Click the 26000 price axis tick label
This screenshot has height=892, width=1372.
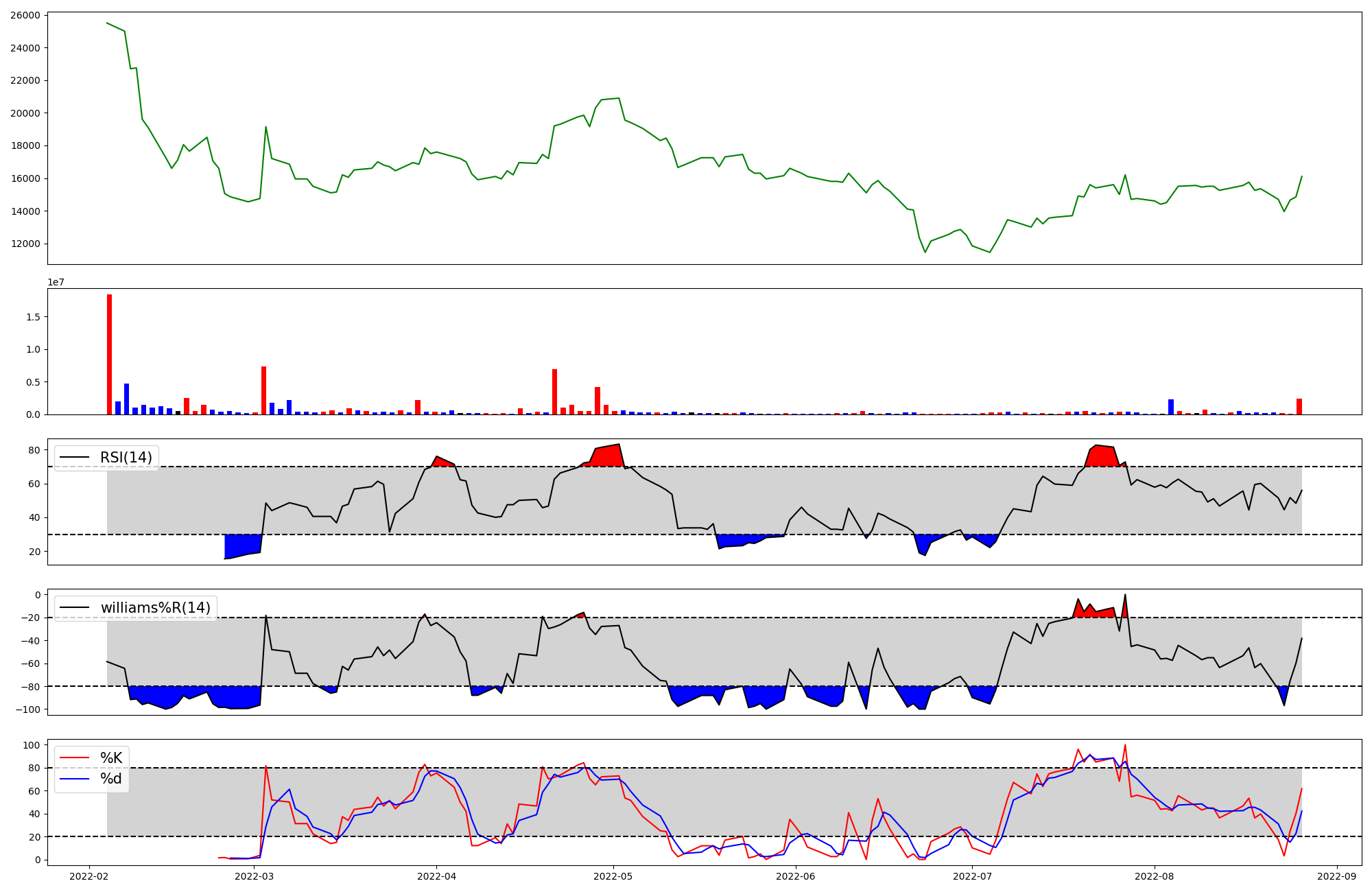[25, 15]
